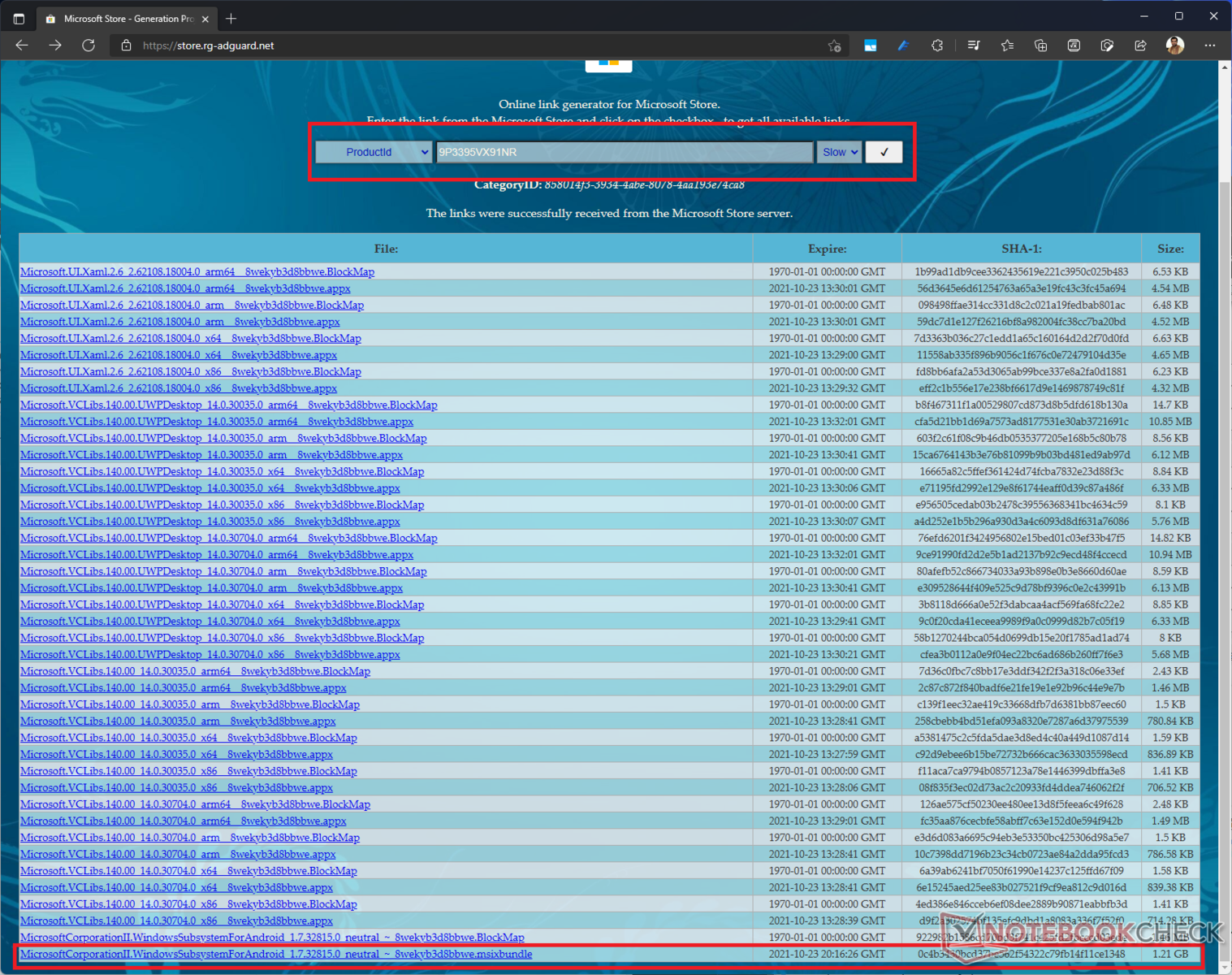Viewport: 1232px width, 975px height.
Task: Click the 9P3395VX91NR product ID field
Action: (625, 152)
